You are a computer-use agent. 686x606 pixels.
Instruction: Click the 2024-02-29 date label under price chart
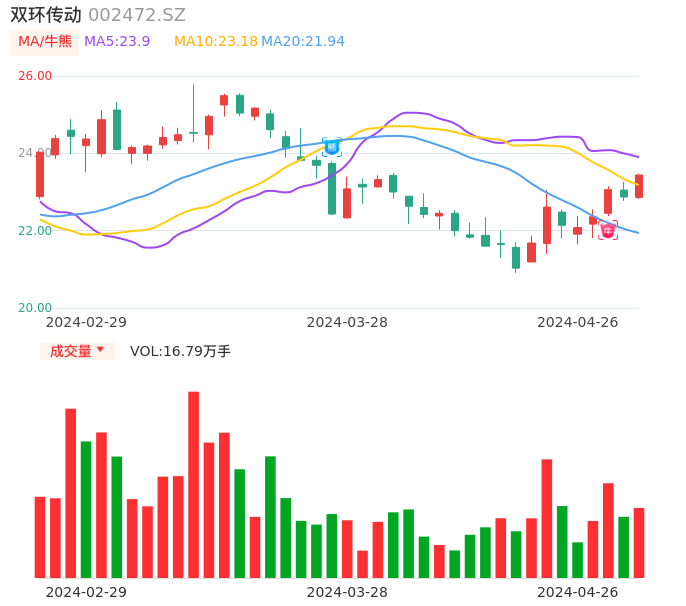[x=86, y=322]
